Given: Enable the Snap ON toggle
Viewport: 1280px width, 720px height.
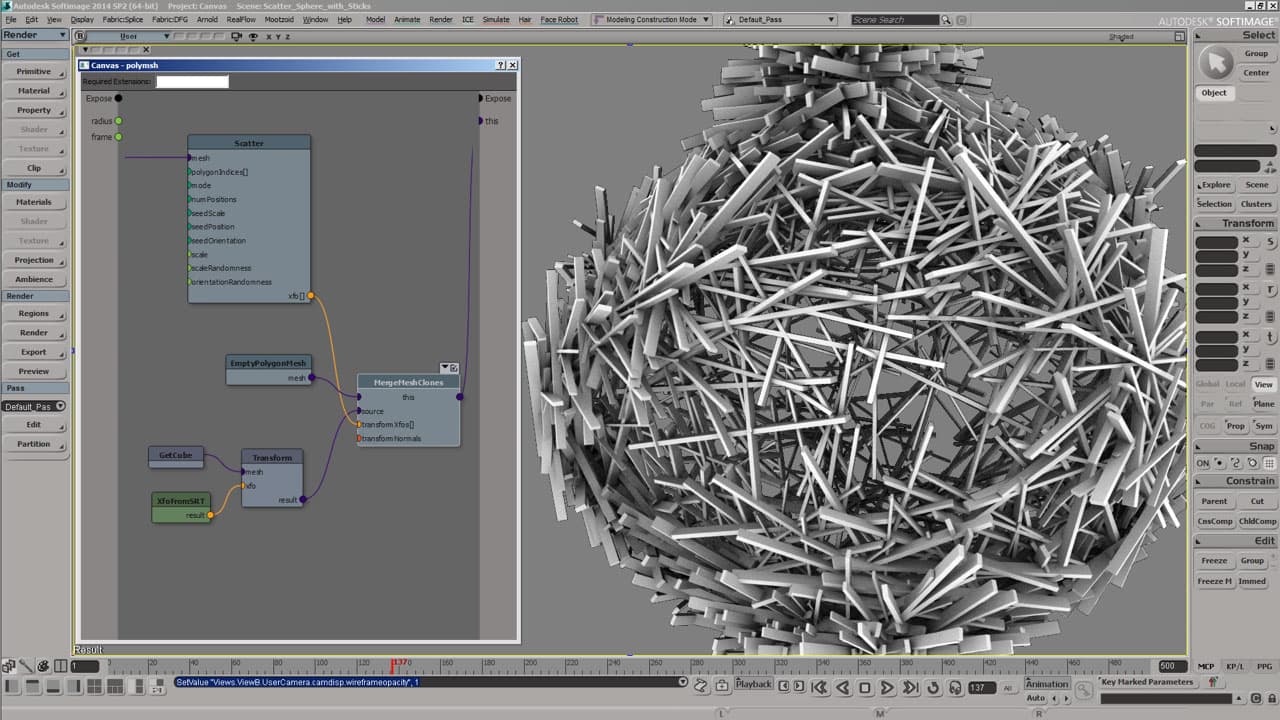Looking at the screenshot, I should (1204, 463).
